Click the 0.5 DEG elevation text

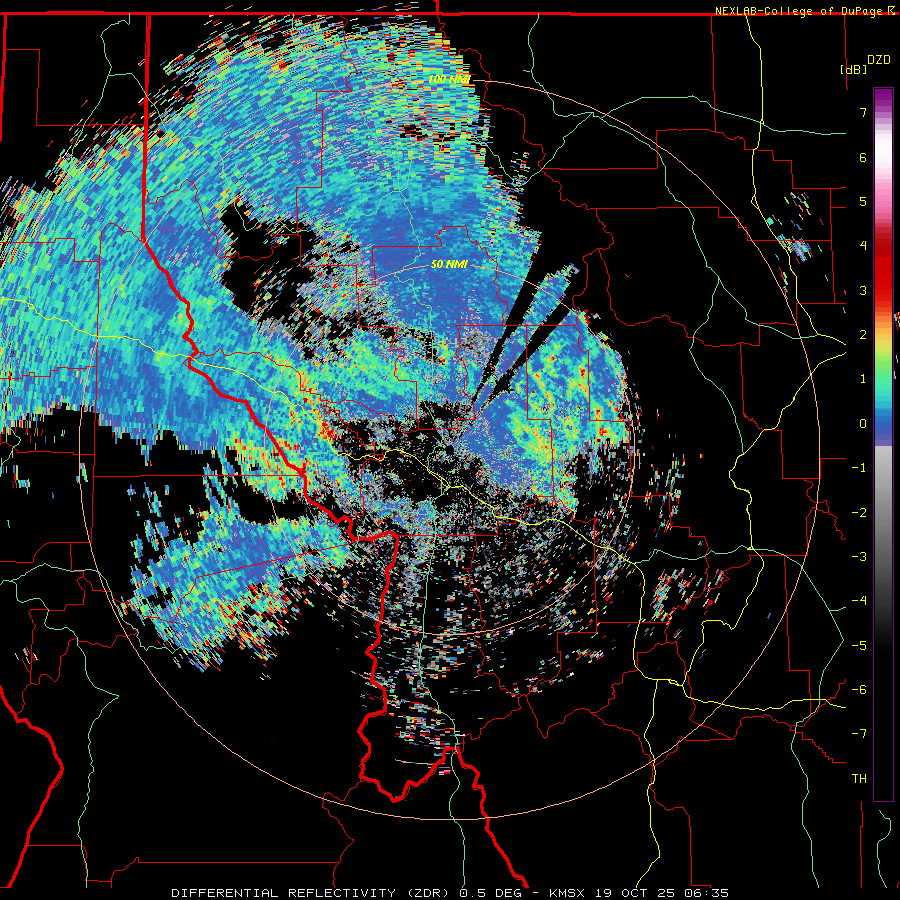pyautogui.click(x=491, y=893)
